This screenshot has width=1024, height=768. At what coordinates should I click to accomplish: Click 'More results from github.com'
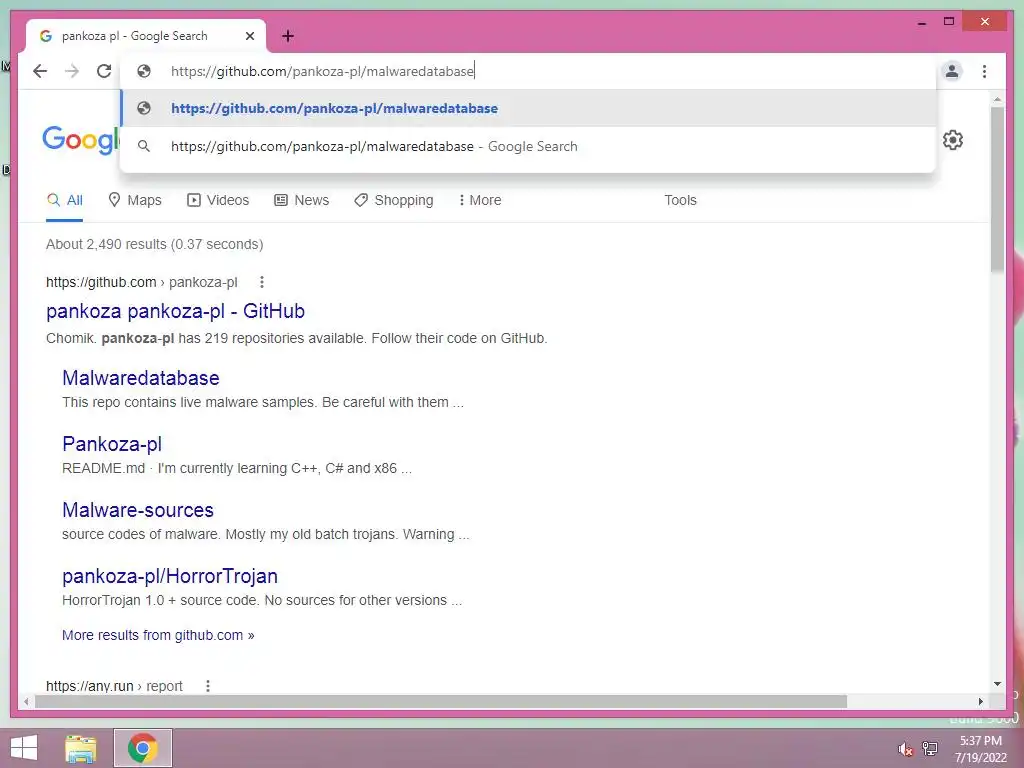pyautogui.click(x=158, y=635)
